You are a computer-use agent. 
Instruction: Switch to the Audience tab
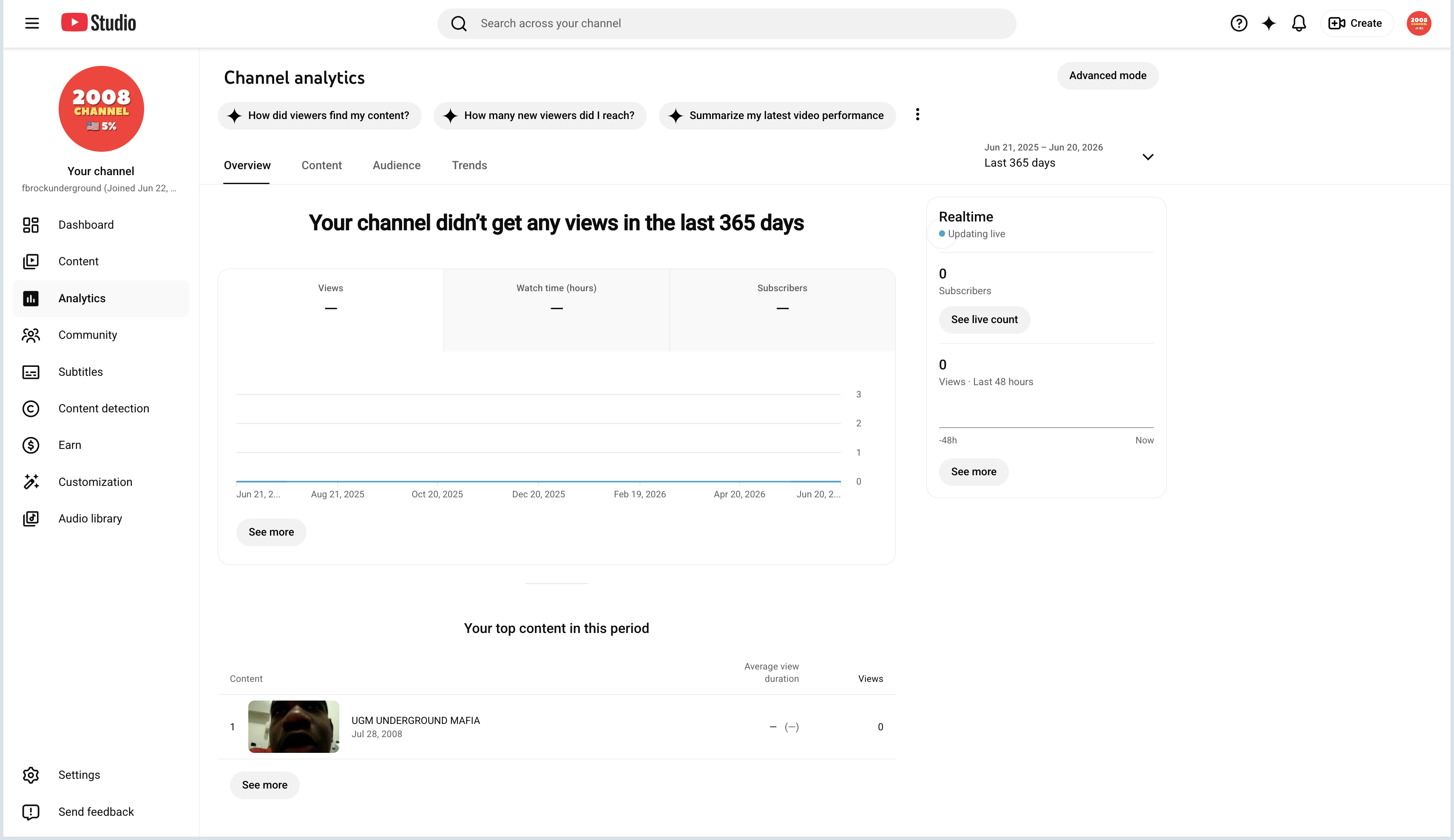[x=396, y=166]
